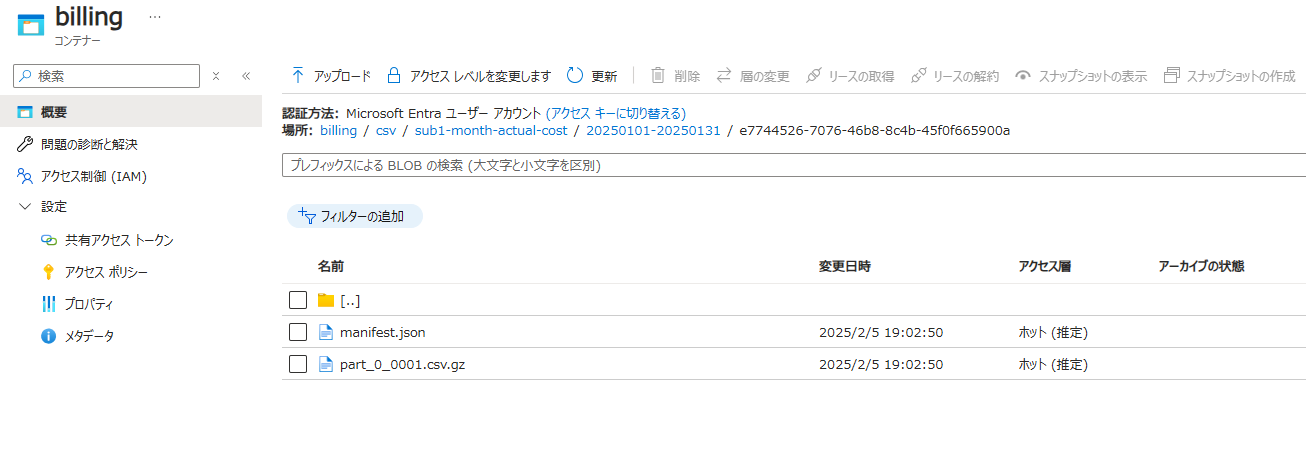Click the リースの取得 link icon
This screenshot has width=1306, height=453.
[813, 75]
